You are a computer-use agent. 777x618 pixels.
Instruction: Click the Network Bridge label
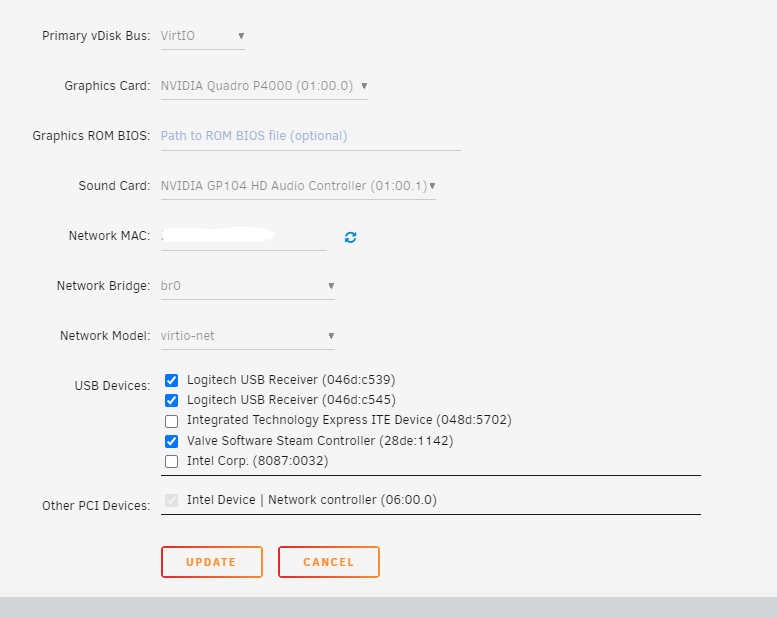tap(104, 286)
